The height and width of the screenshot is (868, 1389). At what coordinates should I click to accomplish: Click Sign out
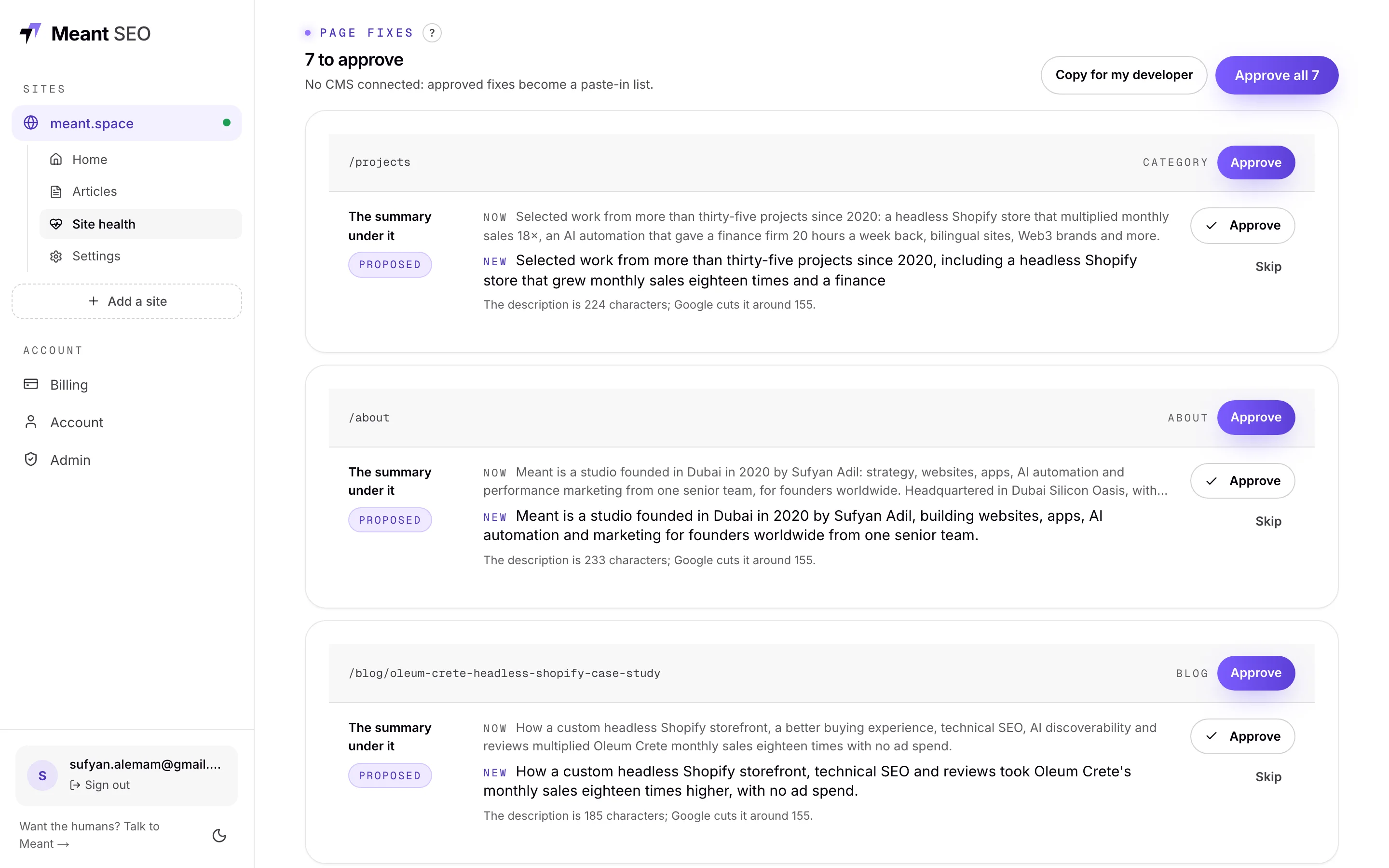(100, 785)
